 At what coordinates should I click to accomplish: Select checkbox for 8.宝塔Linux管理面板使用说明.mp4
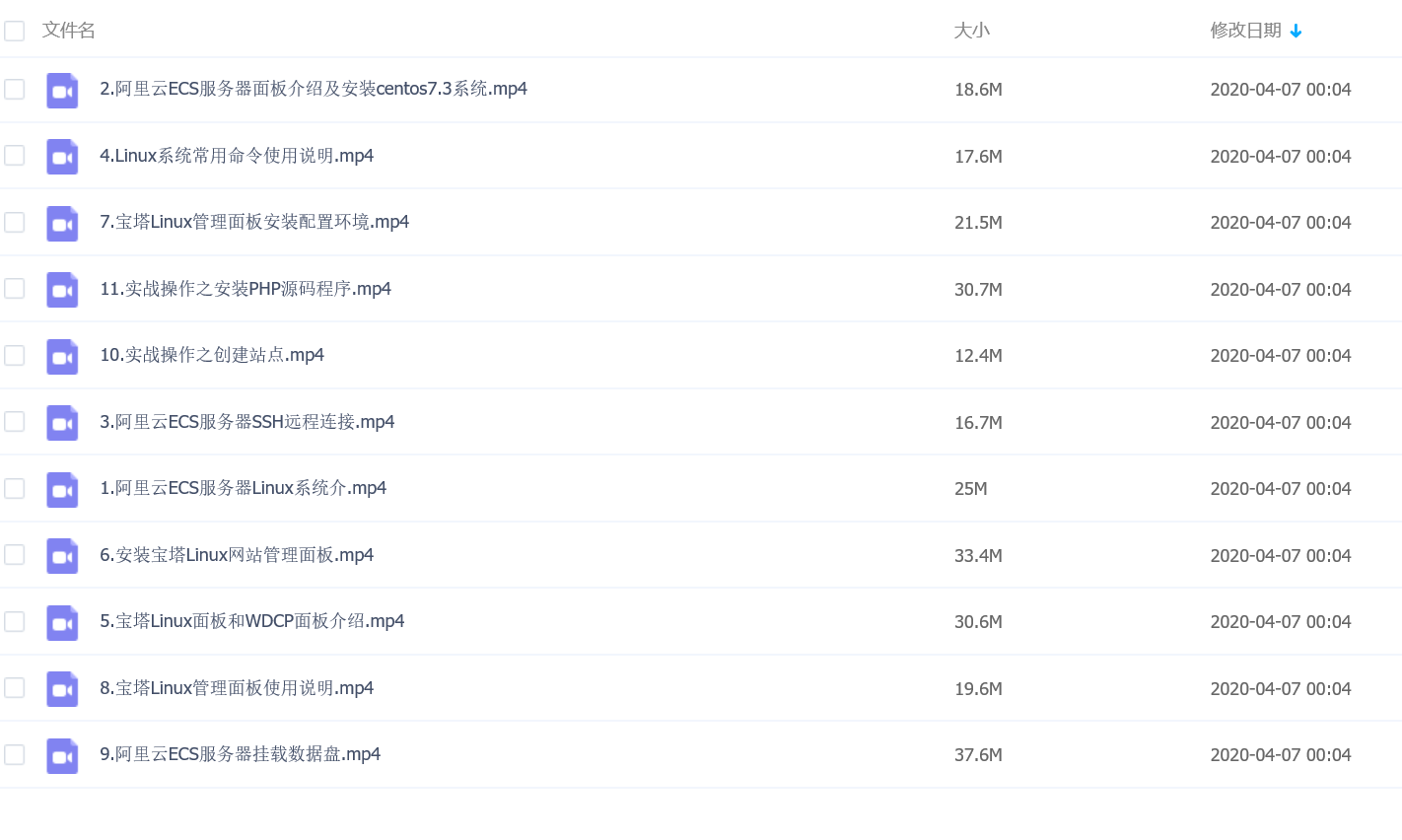[x=15, y=688]
